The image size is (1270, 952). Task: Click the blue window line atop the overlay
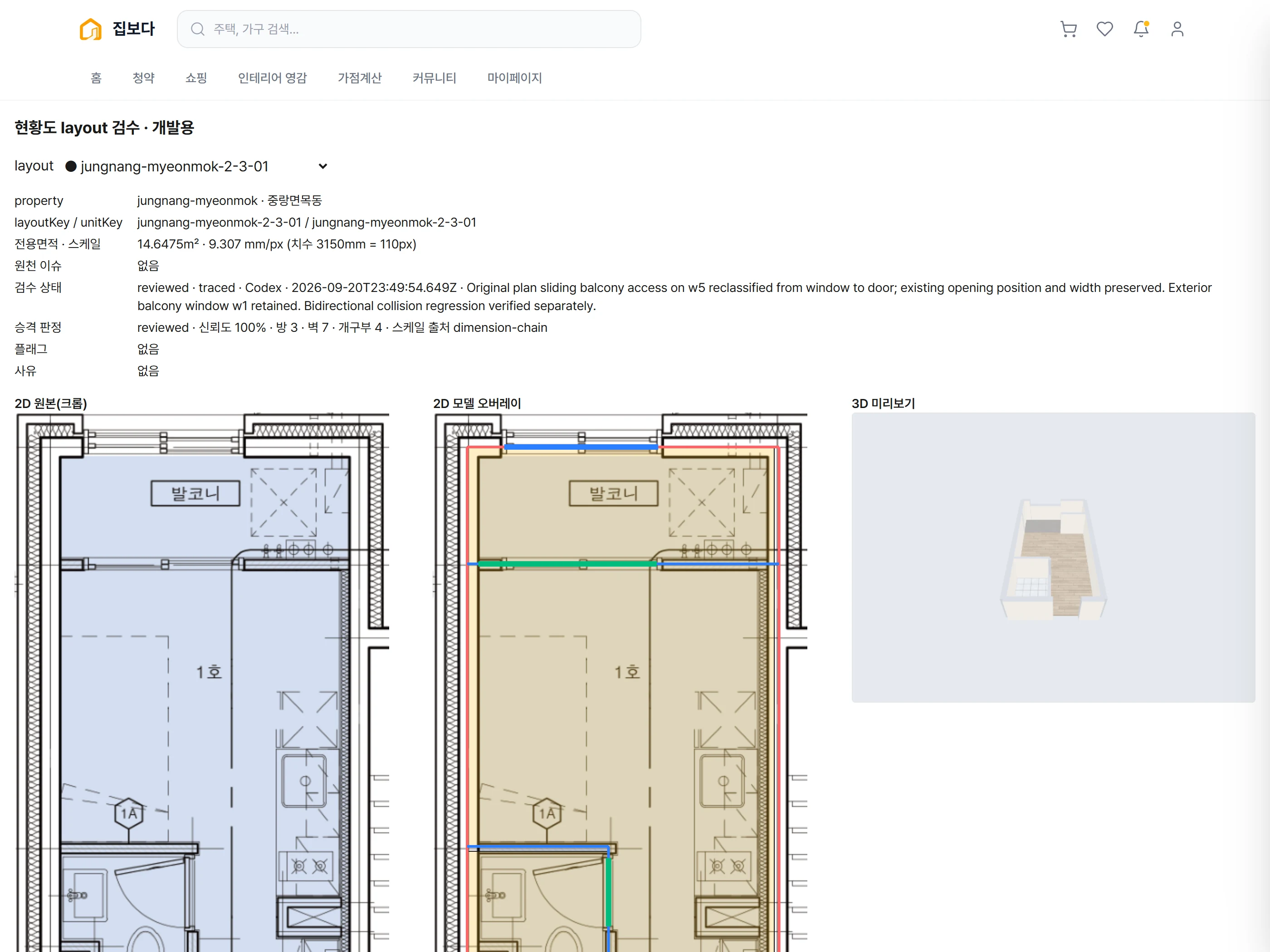point(581,447)
